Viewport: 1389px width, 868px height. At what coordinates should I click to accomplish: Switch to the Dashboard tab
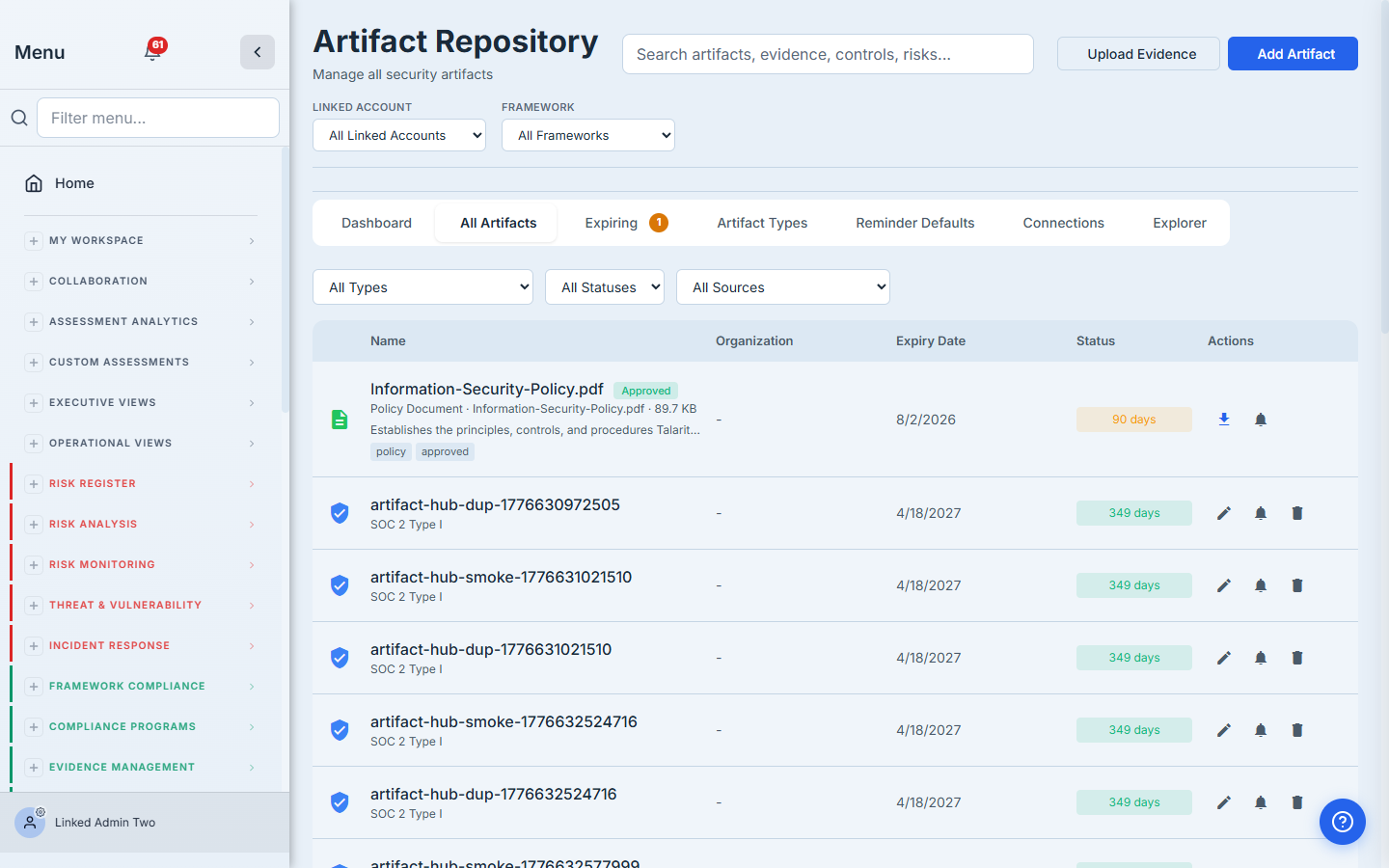tap(376, 223)
